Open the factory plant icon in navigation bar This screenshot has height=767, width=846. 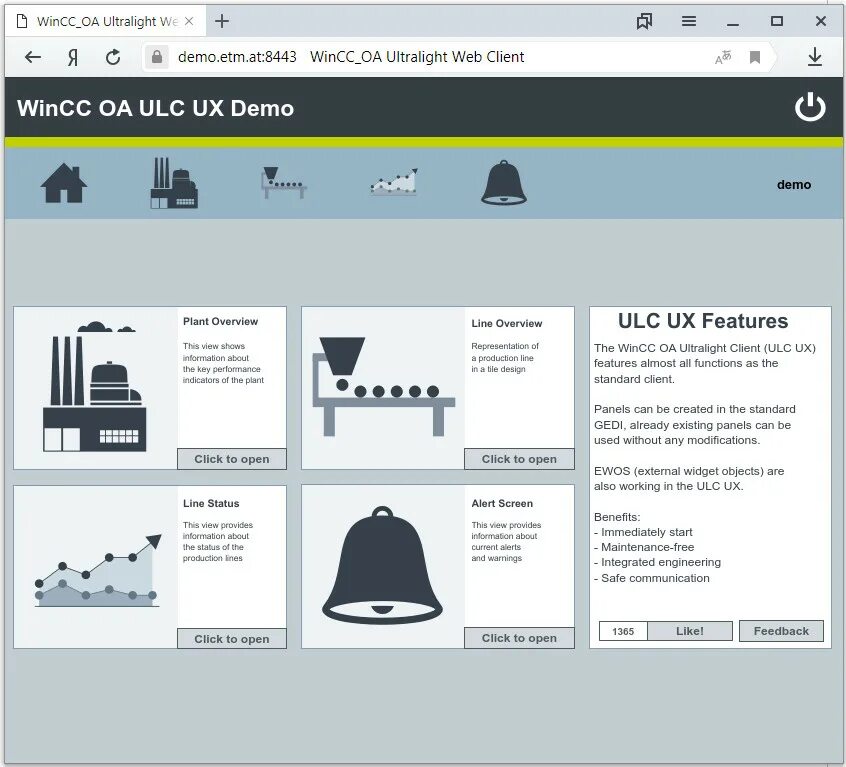tap(174, 183)
